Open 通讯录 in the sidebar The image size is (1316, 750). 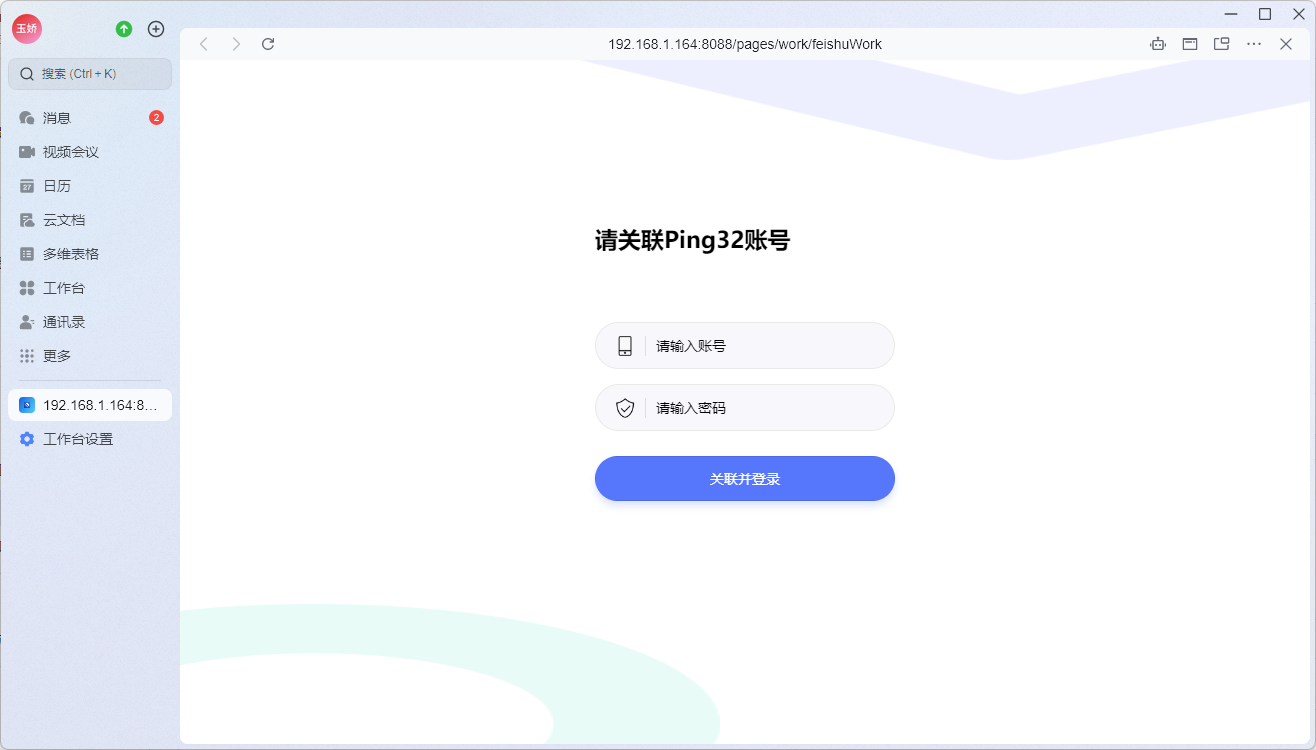90,322
